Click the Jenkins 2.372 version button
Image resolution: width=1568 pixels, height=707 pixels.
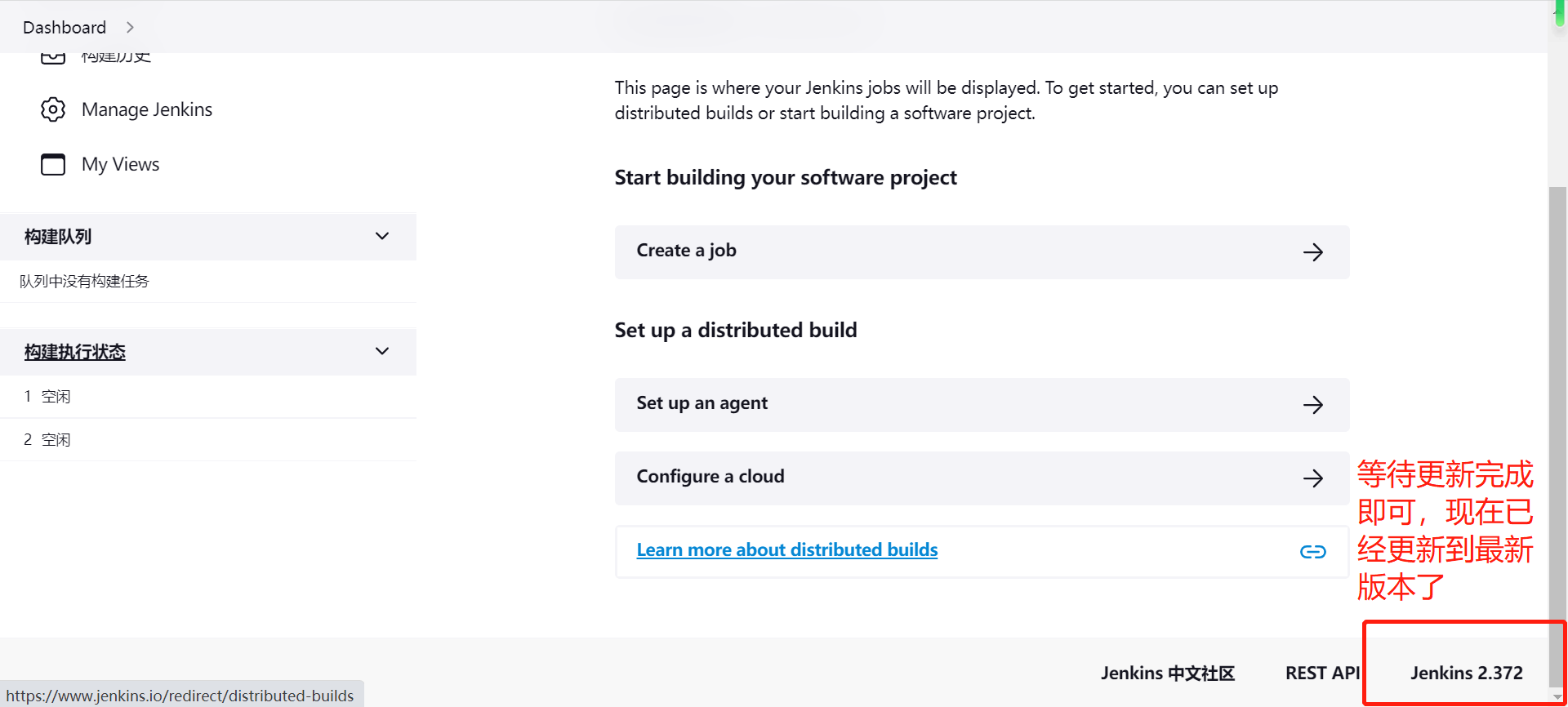pyautogui.click(x=1466, y=673)
